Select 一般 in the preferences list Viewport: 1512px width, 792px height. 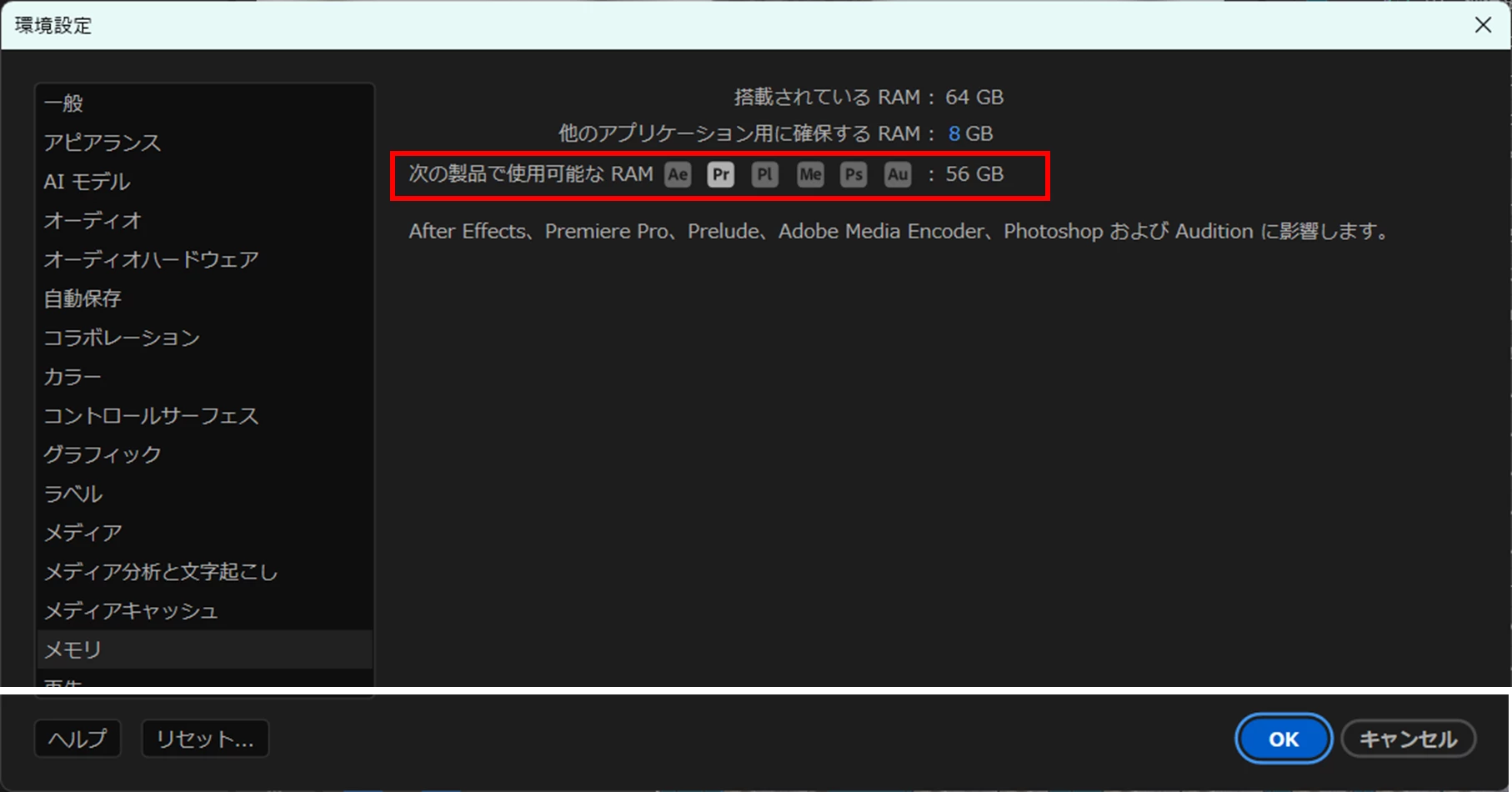(x=204, y=103)
